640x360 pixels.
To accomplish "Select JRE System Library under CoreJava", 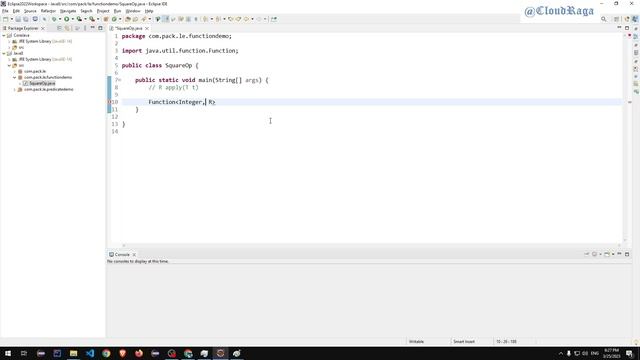I will [x=45, y=41].
